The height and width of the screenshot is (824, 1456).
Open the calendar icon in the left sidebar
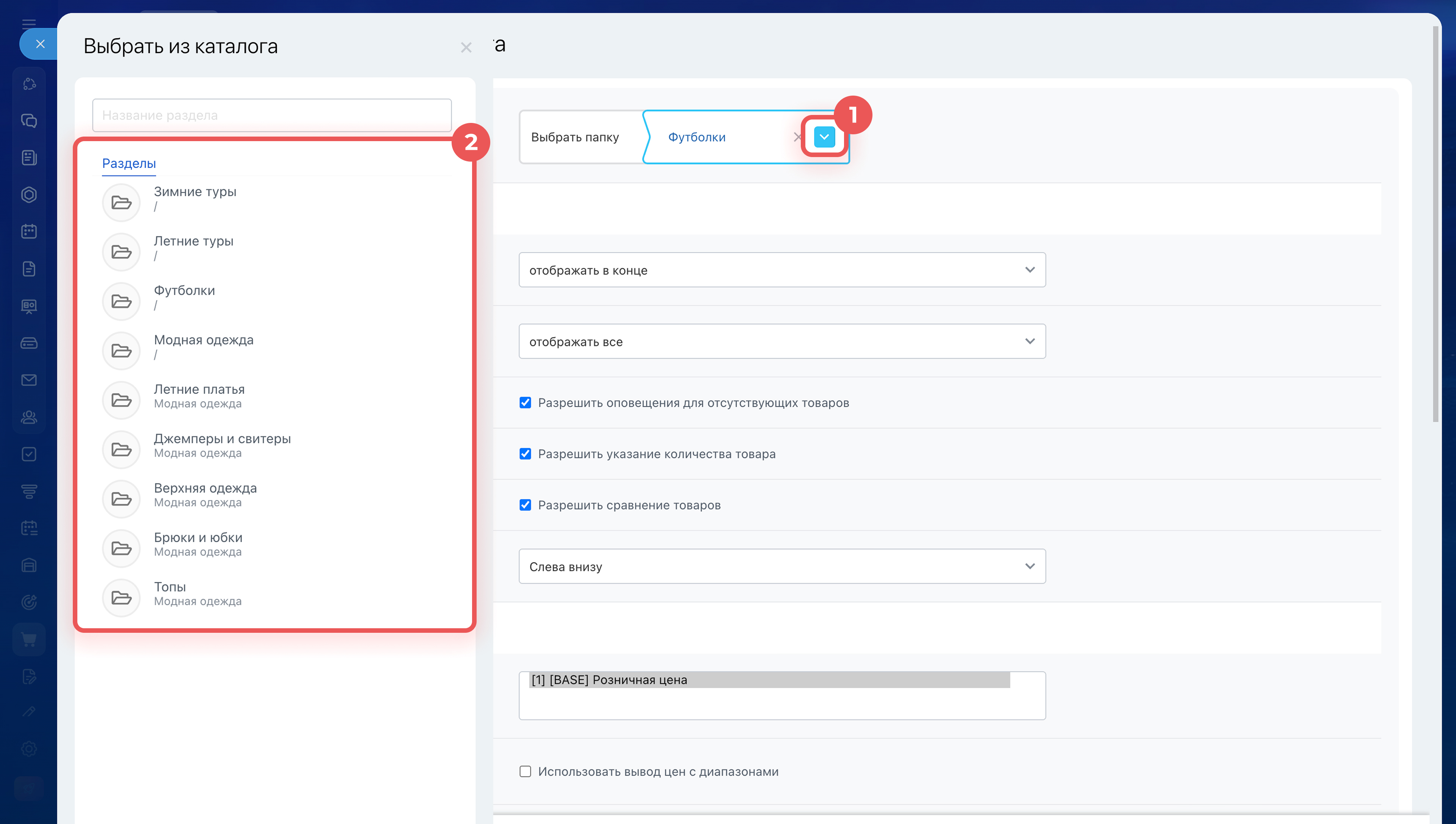click(x=29, y=231)
